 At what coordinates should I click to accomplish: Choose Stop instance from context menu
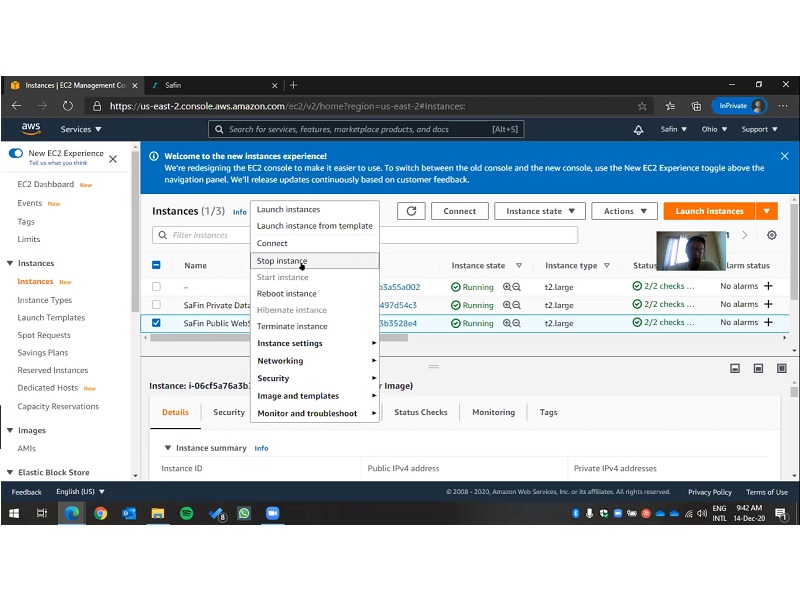314,261
